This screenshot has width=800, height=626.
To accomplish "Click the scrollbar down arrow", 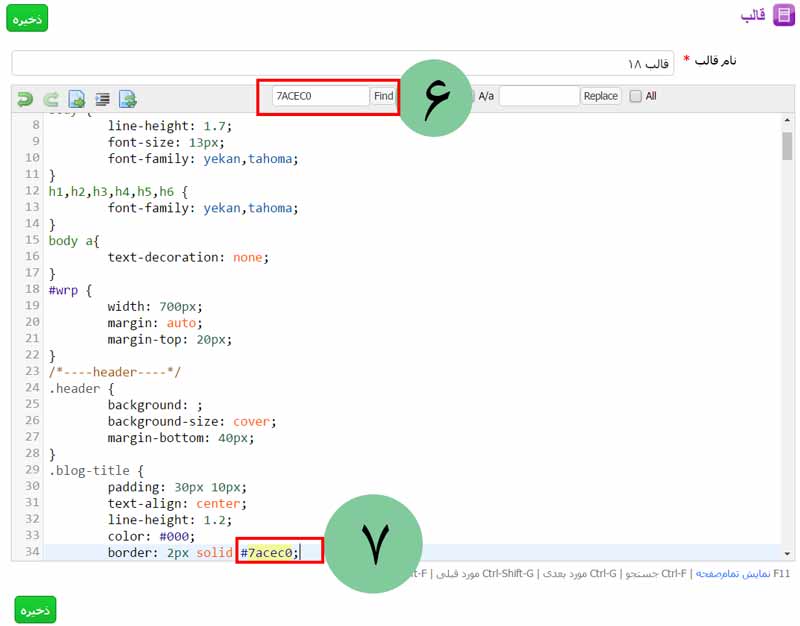I will [x=787, y=554].
